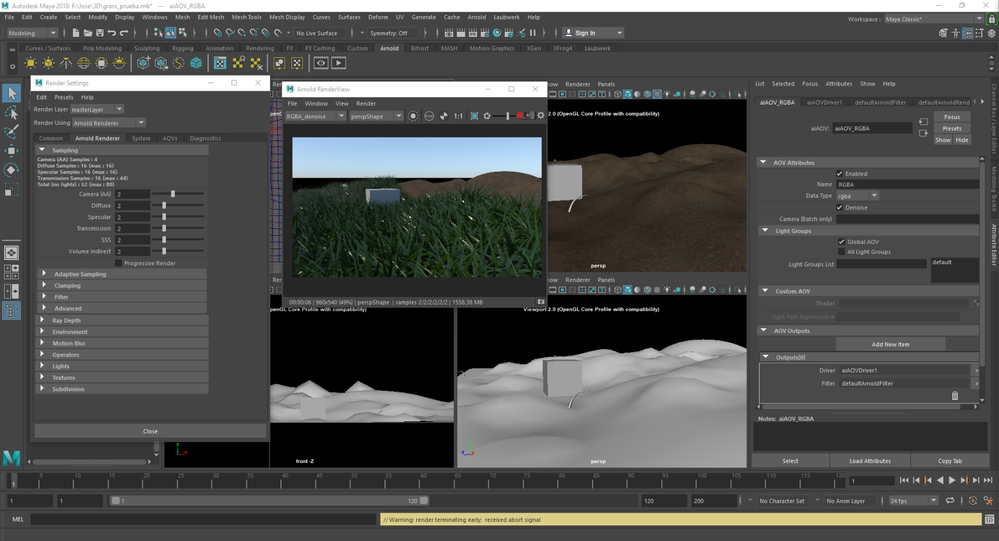Click the Focus button in Attribute Editor

pos(952,117)
